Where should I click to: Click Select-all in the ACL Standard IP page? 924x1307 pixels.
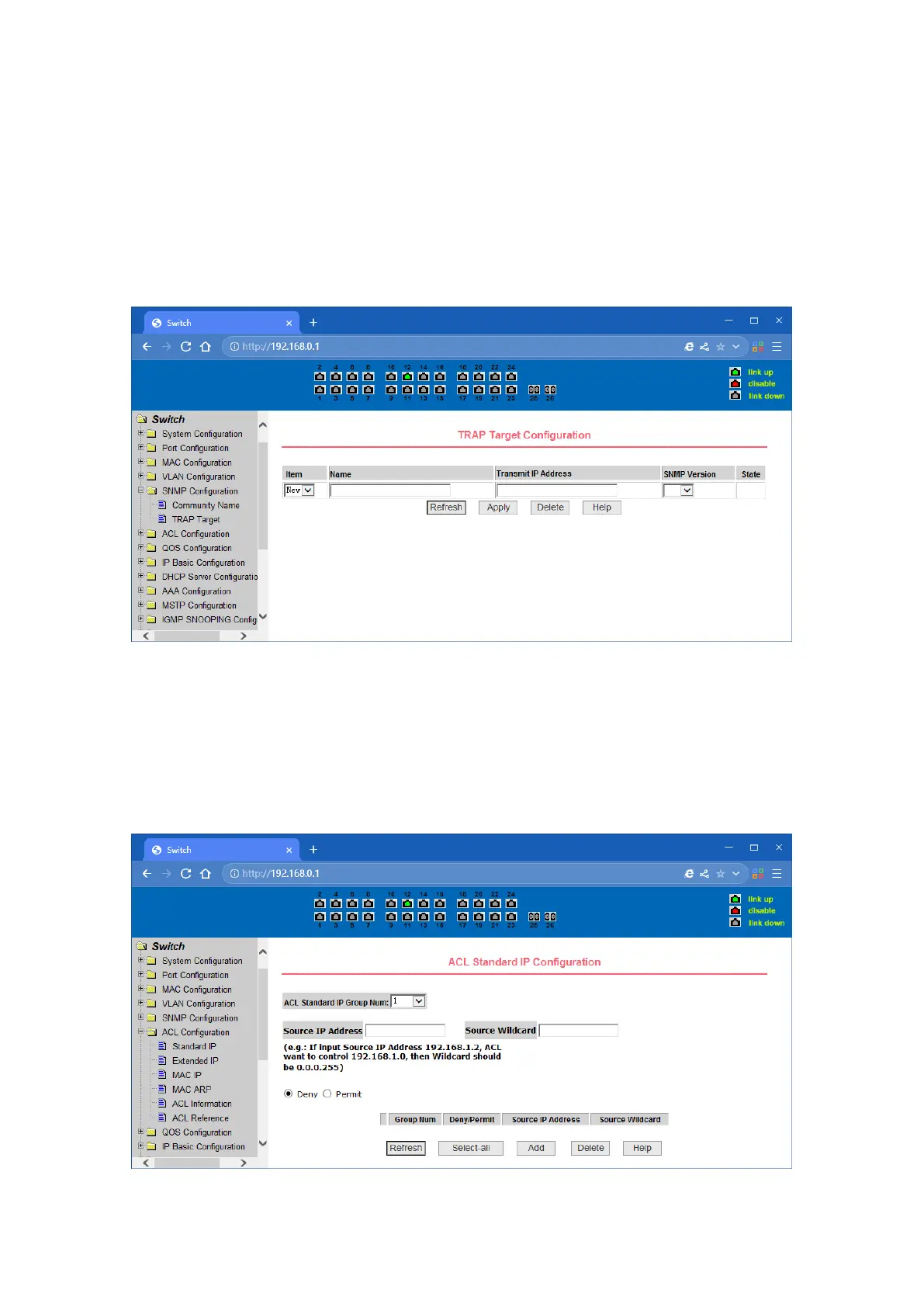(x=471, y=1148)
